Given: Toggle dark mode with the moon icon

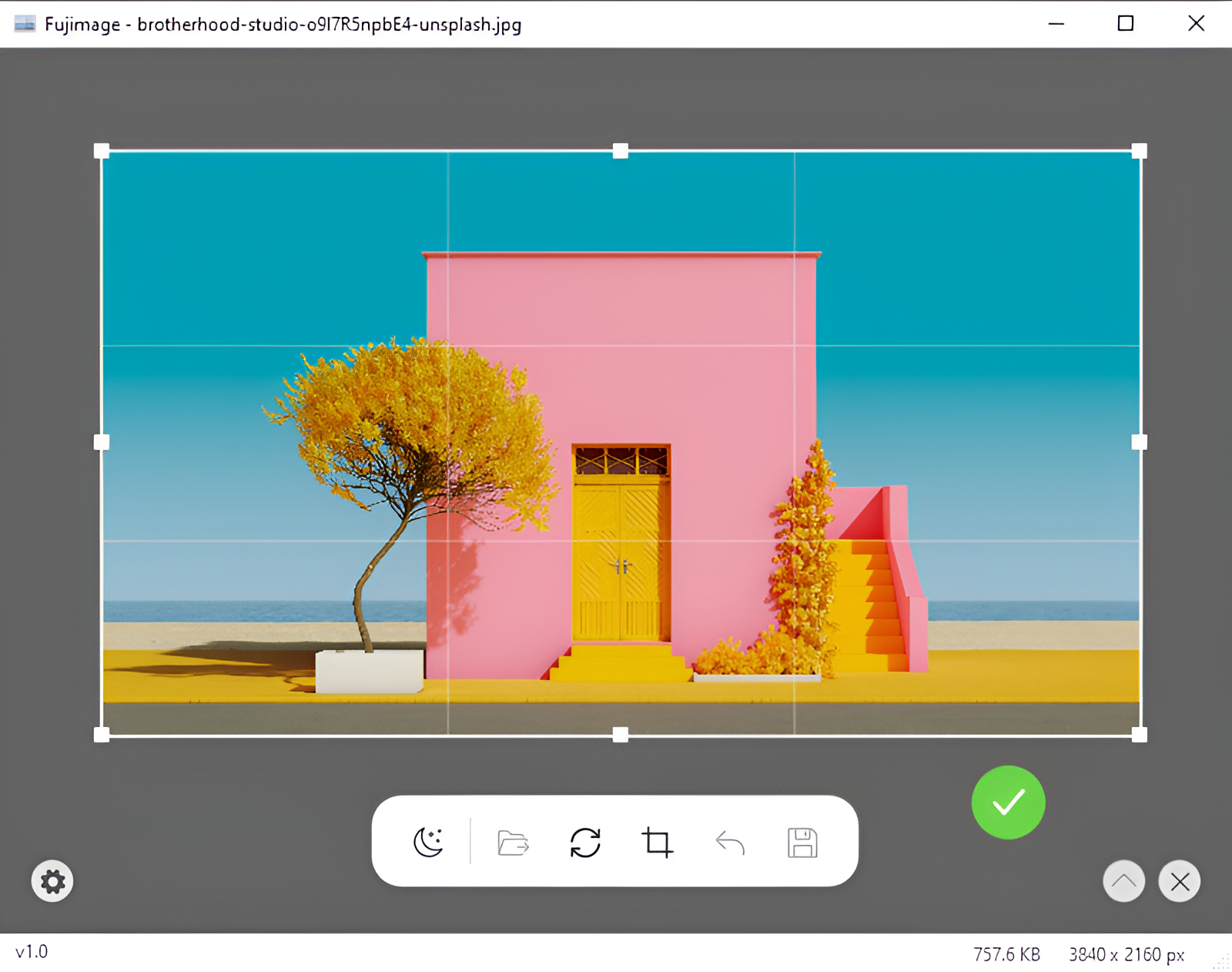Looking at the screenshot, I should click(428, 842).
